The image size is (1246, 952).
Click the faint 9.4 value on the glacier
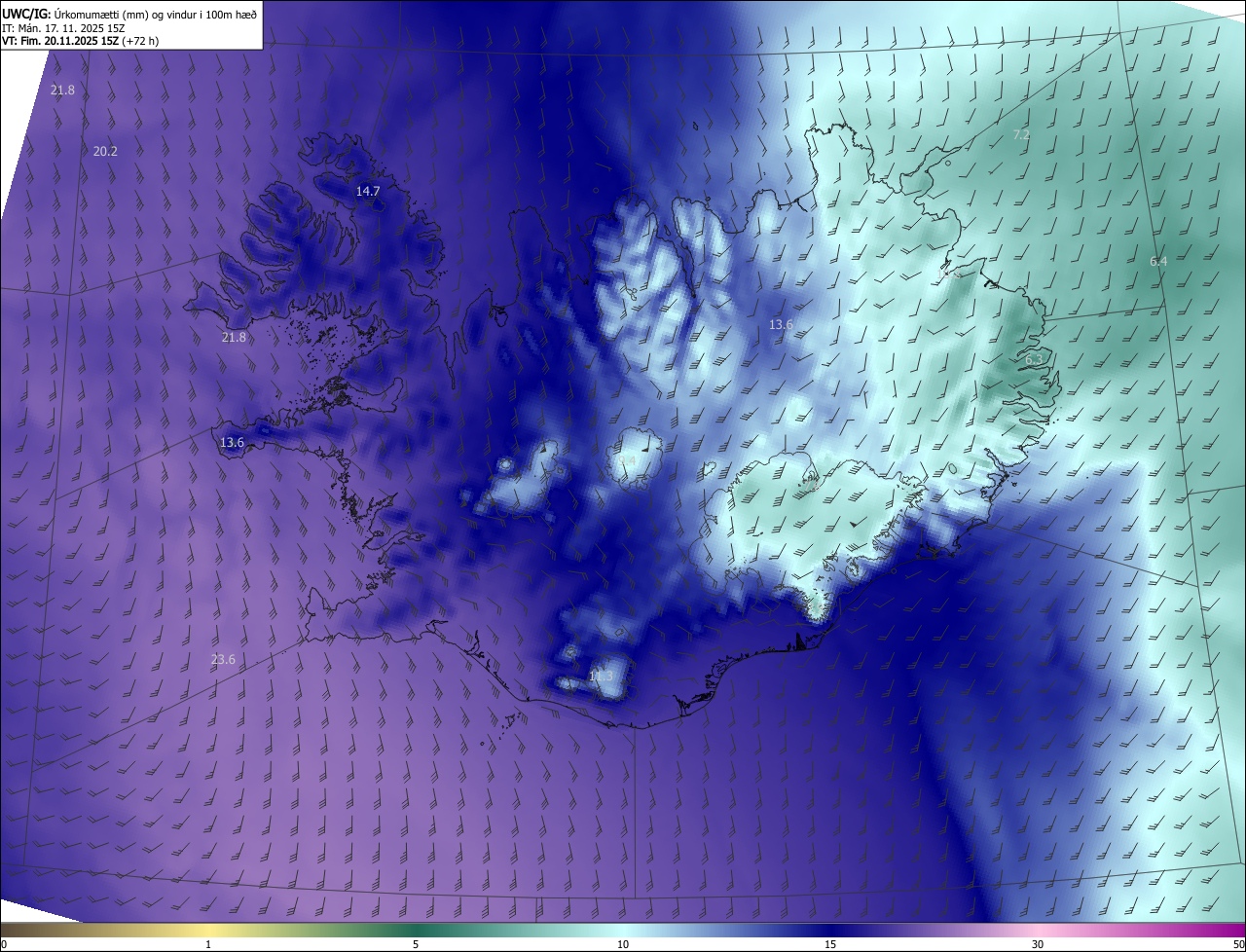[628, 459]
